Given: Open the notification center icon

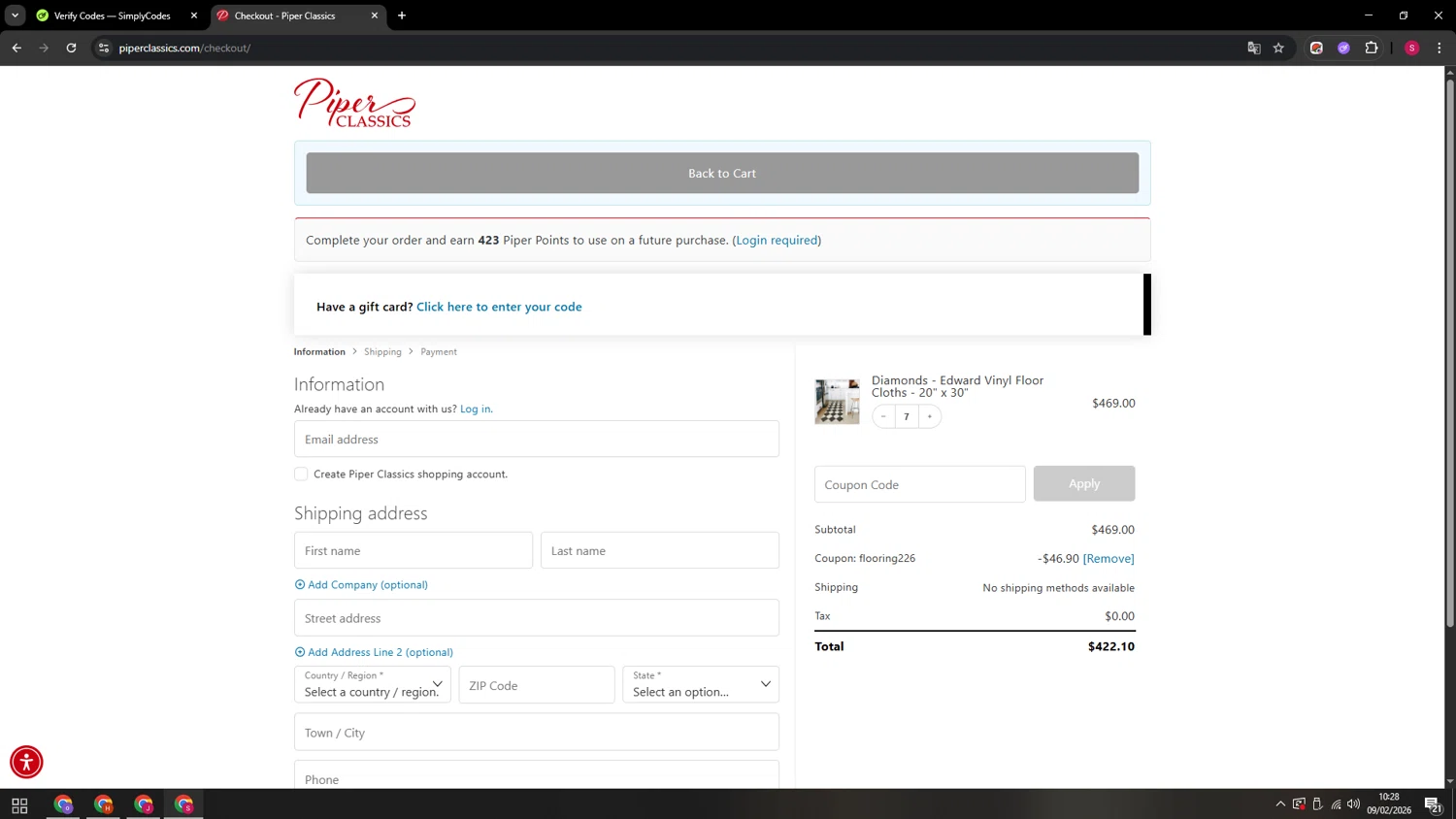Looking at the screenshot, I should coord(1433,804).
